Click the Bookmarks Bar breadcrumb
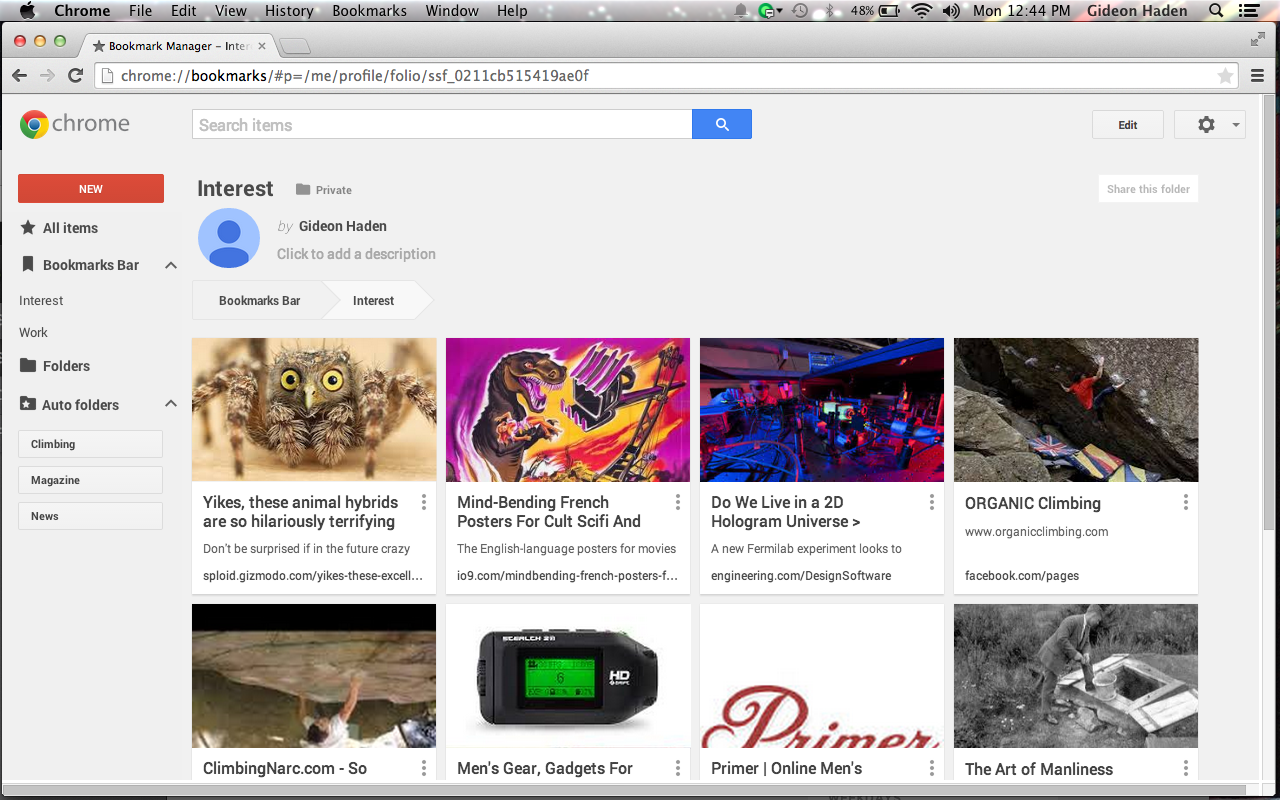The width and height of the screenshot is (1280, 800). click(259, 300)
